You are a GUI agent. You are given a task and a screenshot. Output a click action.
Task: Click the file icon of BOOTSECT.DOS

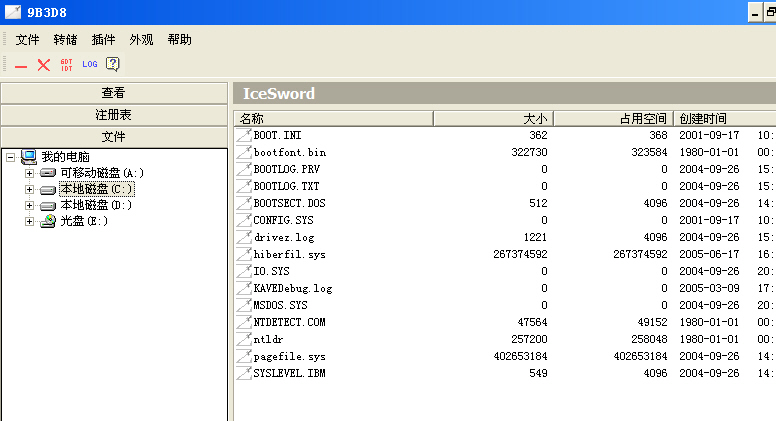click(x=243, y=203)
